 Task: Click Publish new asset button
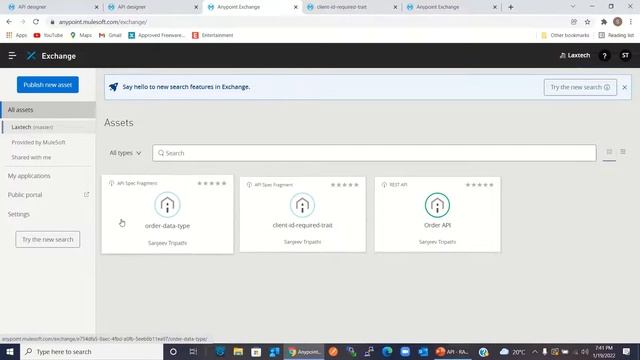point(48,85)
